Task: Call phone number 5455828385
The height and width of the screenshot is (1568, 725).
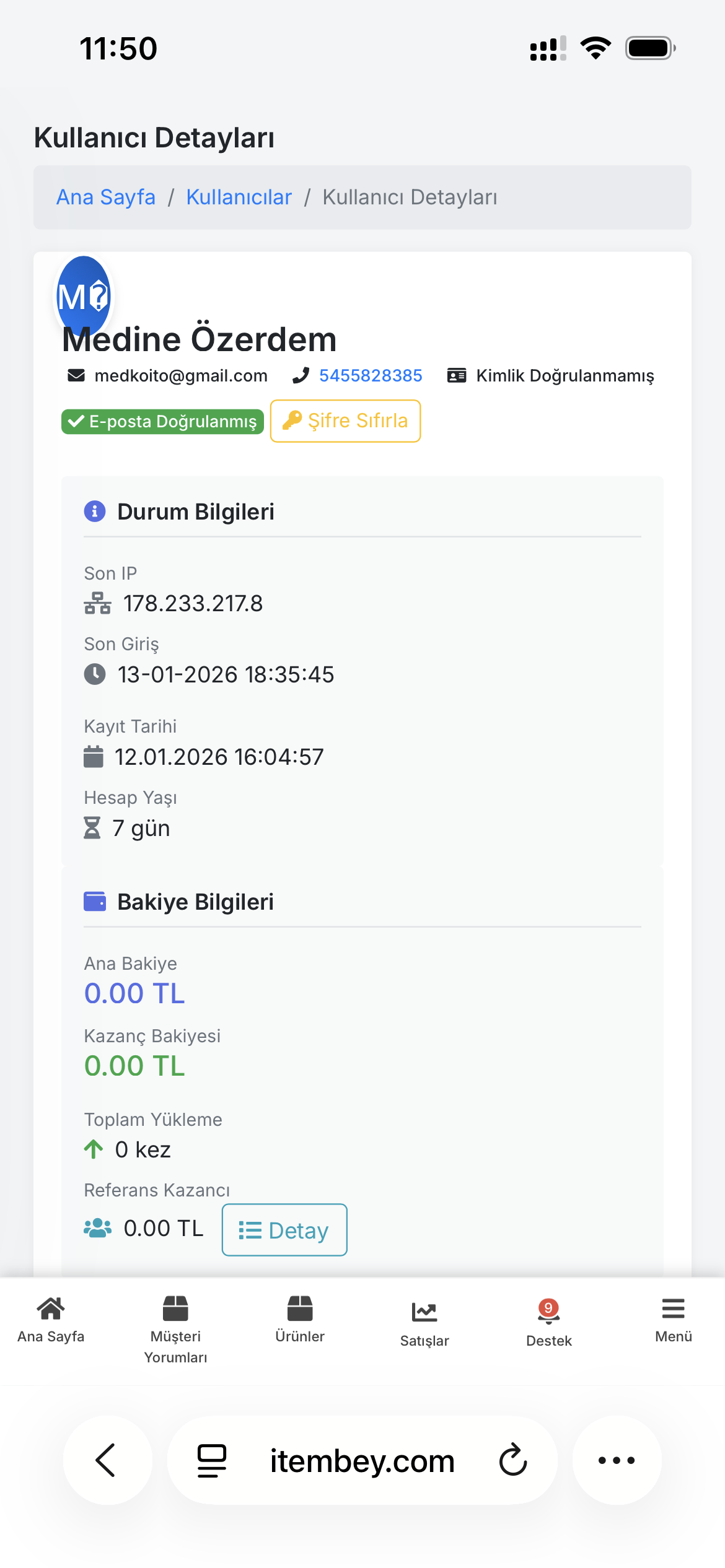Action: [x=371, y=375]
